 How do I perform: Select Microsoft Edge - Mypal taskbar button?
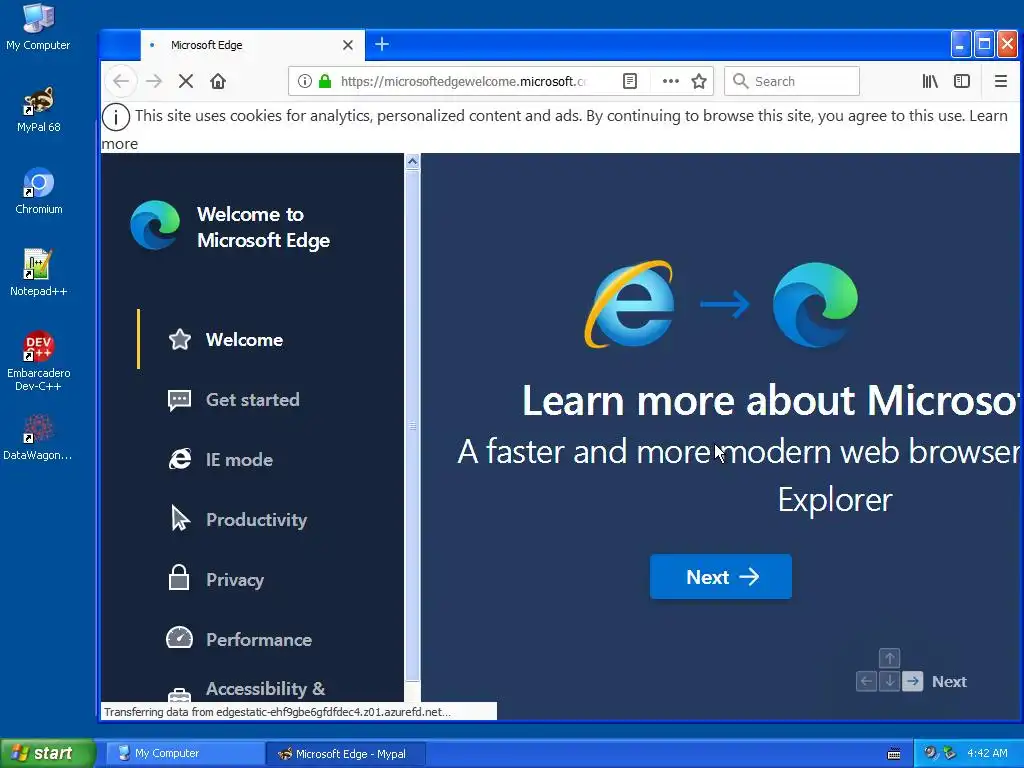(x=346, y=754)
